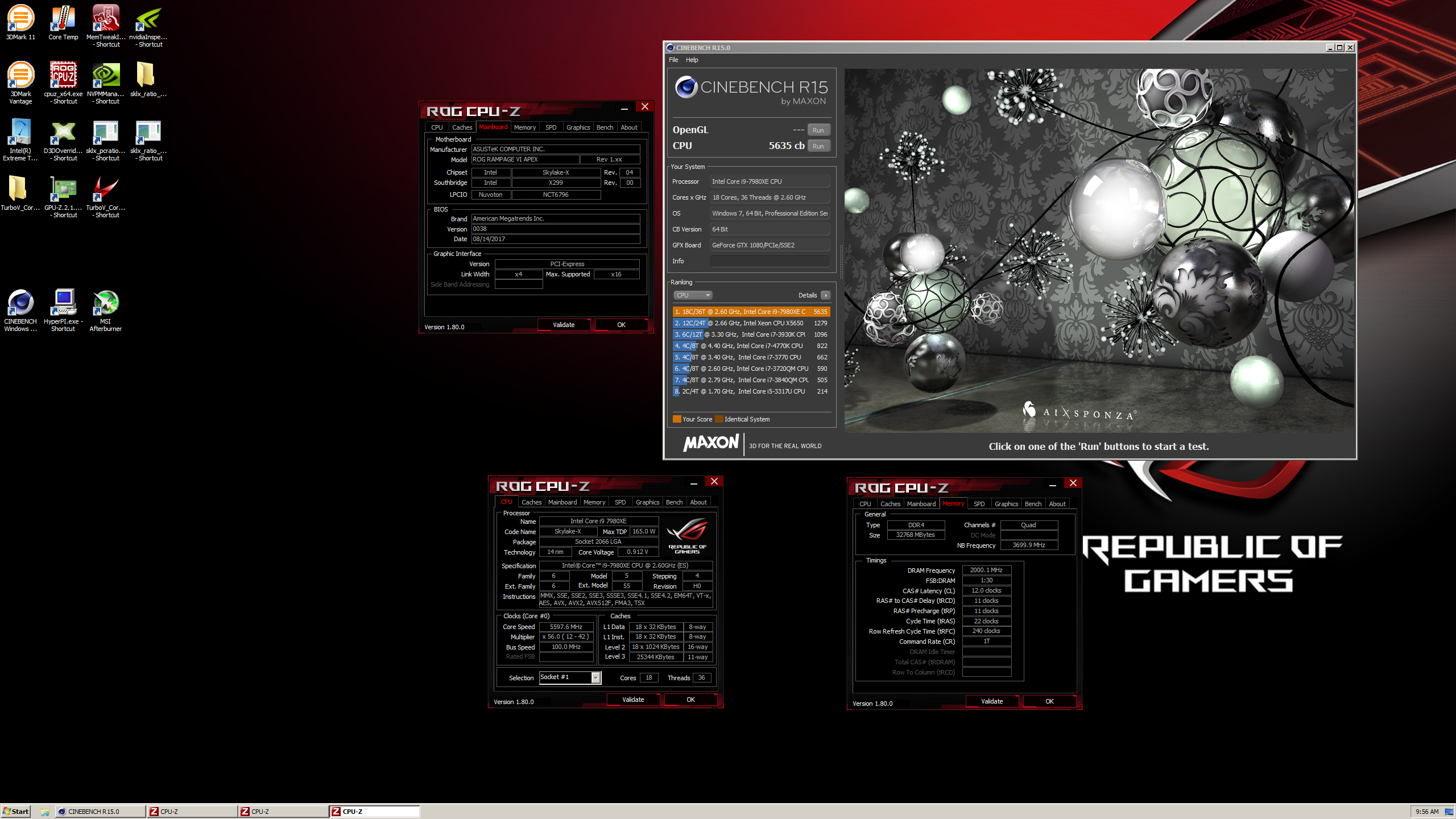Open the cpuz_x64.exe shortcut icon
1456x819 pixels.
tap(63, 83)
